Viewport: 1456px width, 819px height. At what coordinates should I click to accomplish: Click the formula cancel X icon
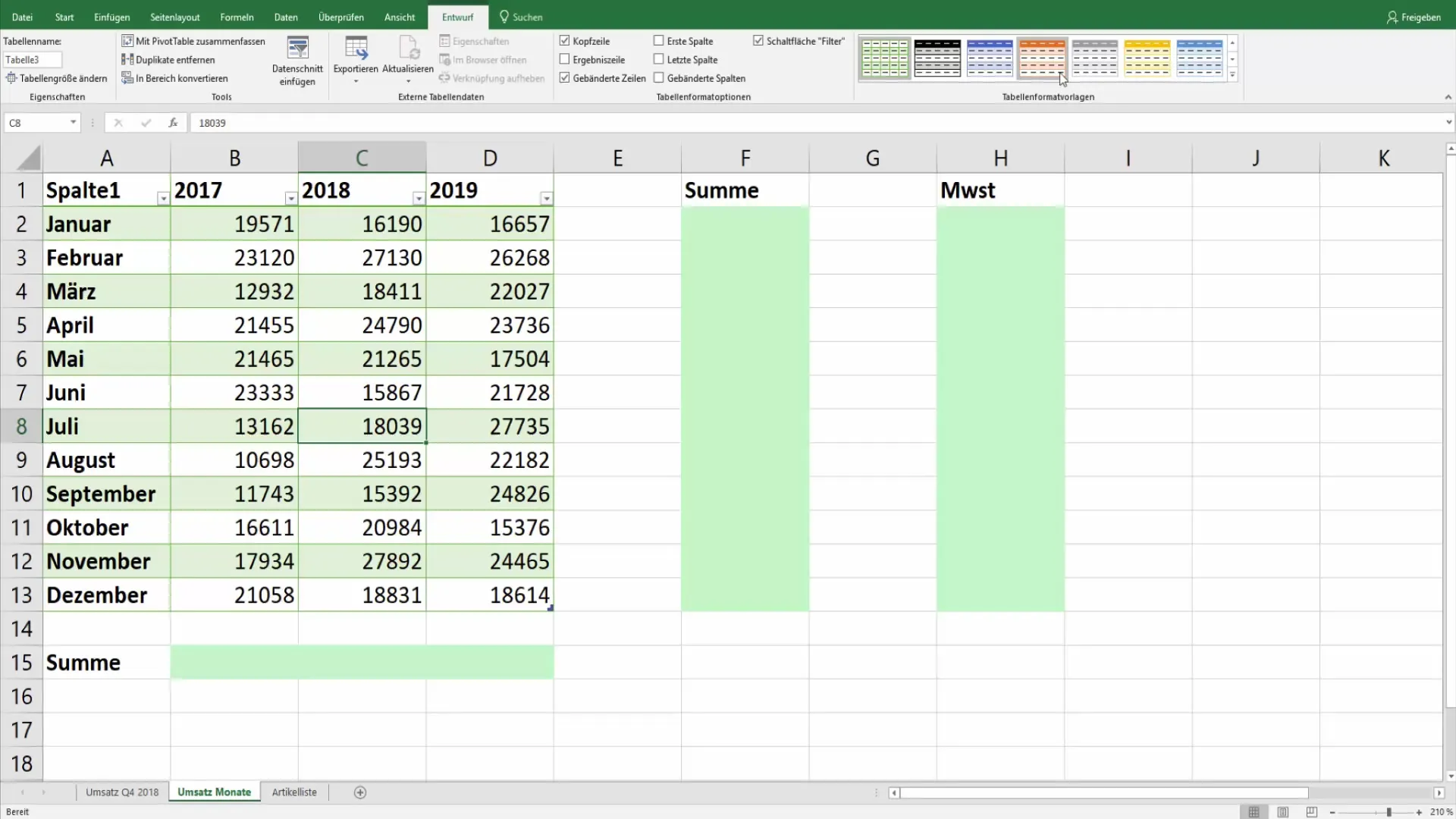118,122
